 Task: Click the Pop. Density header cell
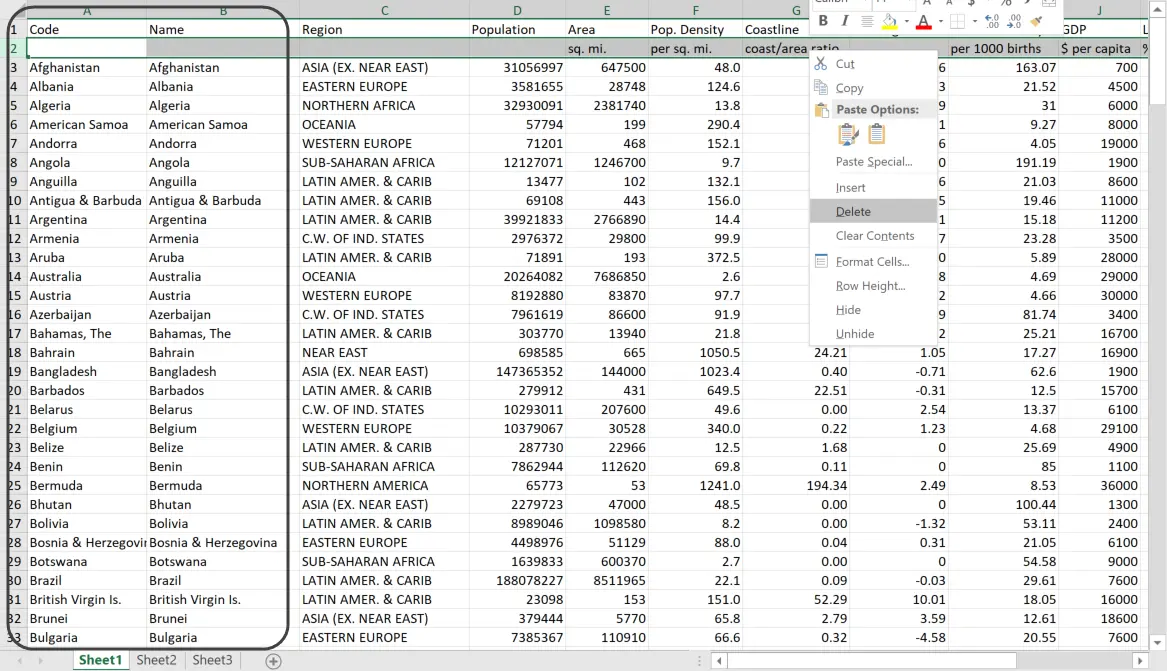[x=695, y=30]
